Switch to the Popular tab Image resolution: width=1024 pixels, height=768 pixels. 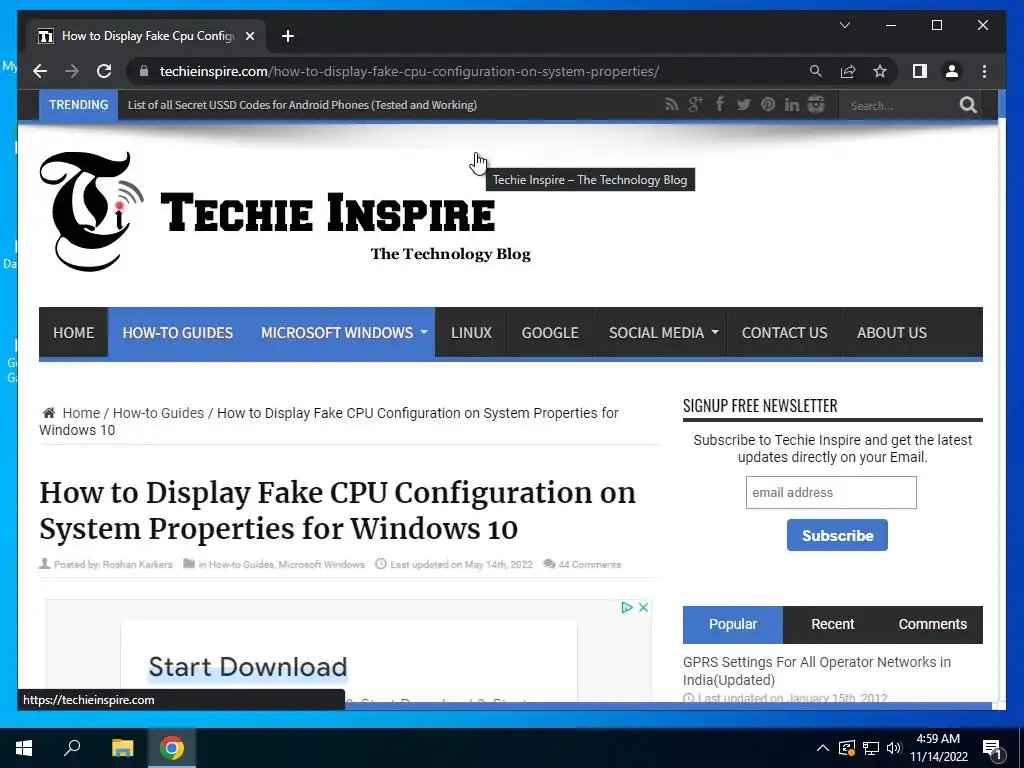[x=733, y=624]
